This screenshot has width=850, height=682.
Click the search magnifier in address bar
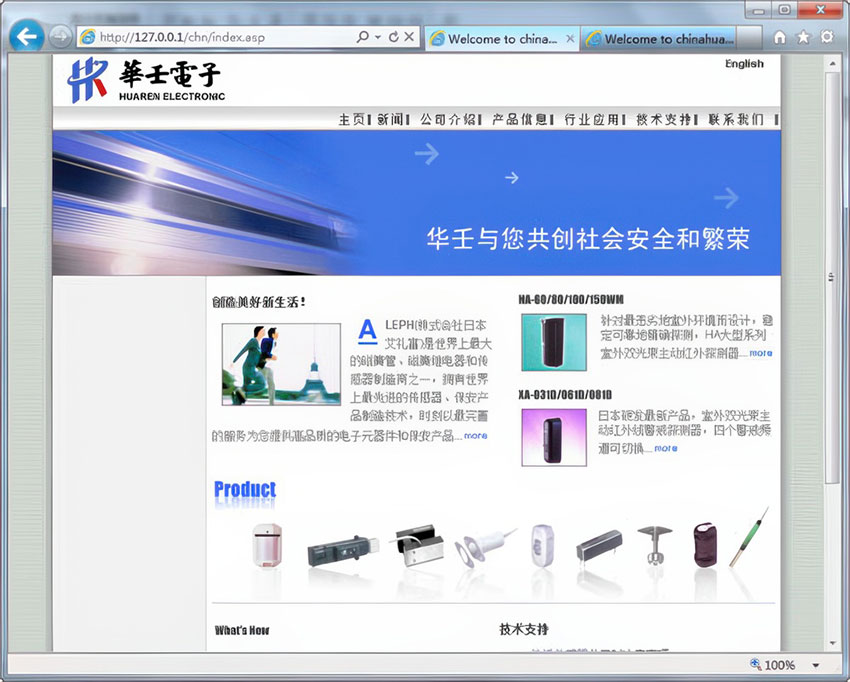362,37
